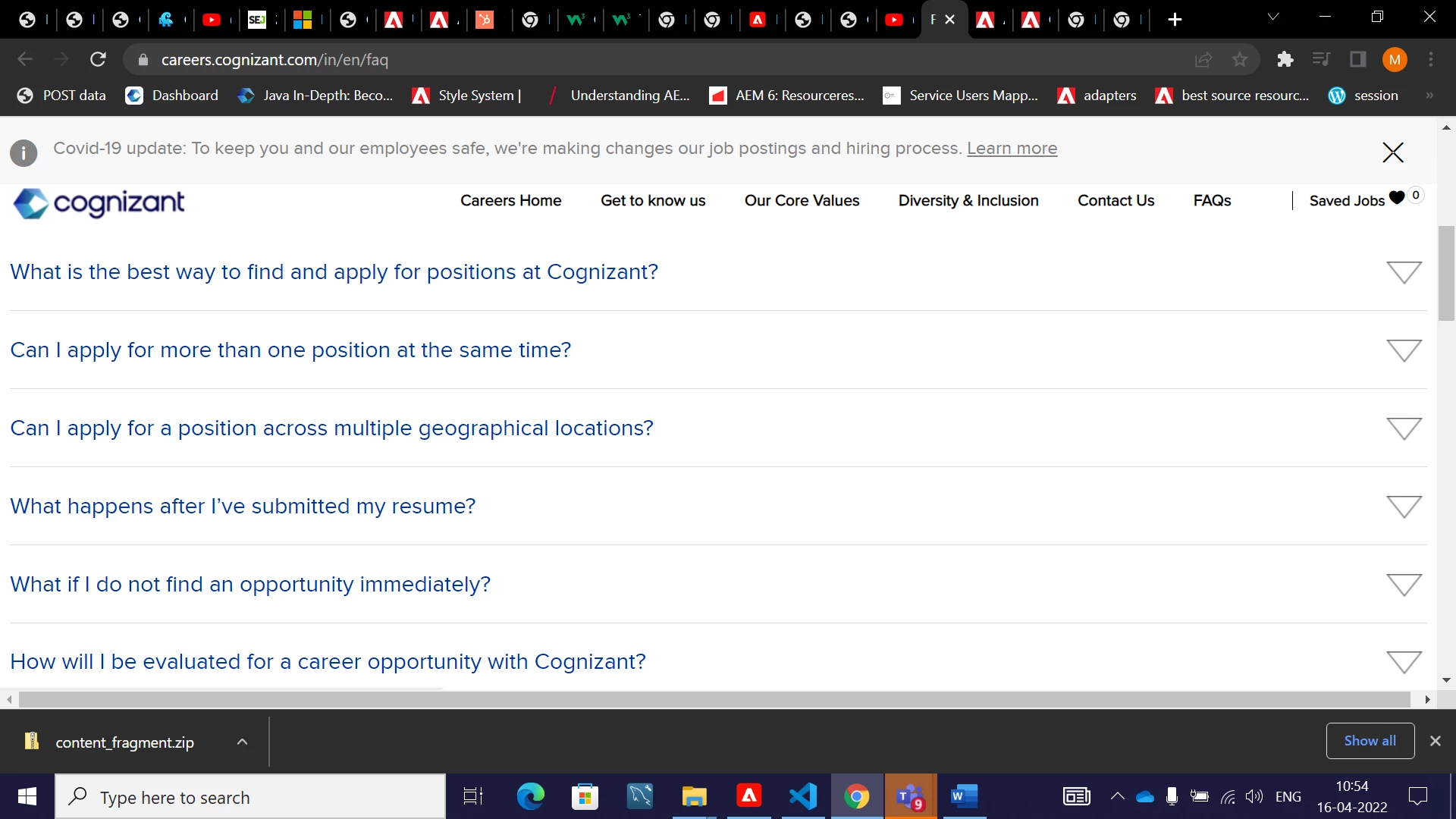The height and width of the screenshot is (819, 1456).
Task: Open the Careers Home menu item
Action: pos(510,201)
